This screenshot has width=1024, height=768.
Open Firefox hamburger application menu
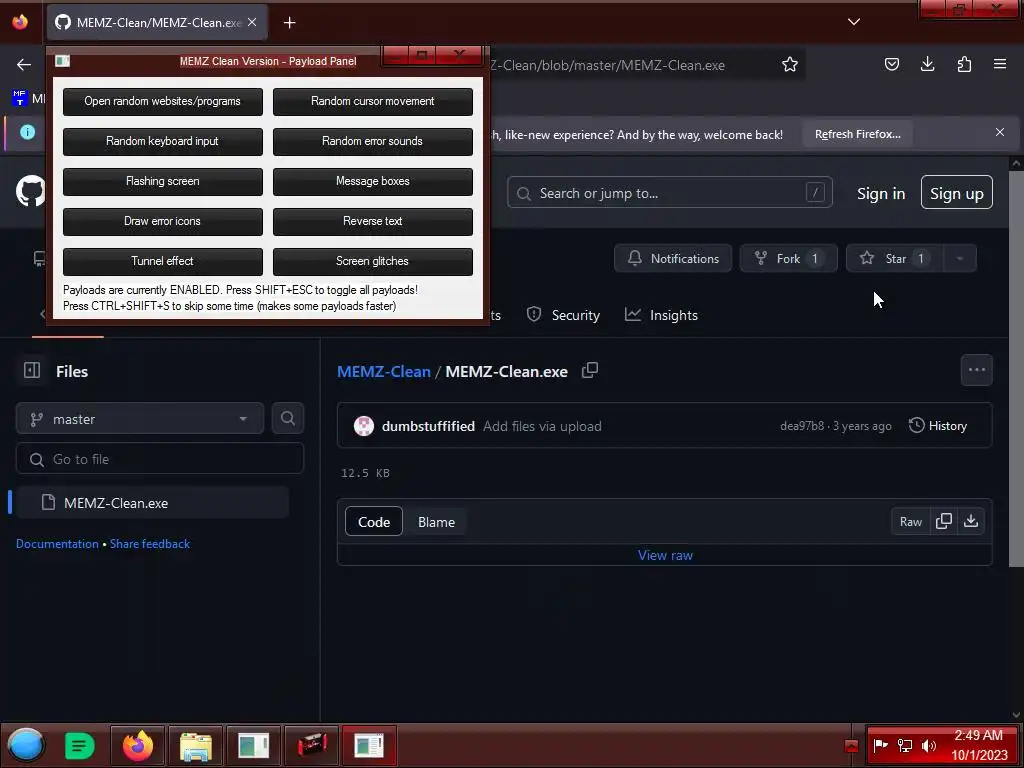tap(1000, 64)
